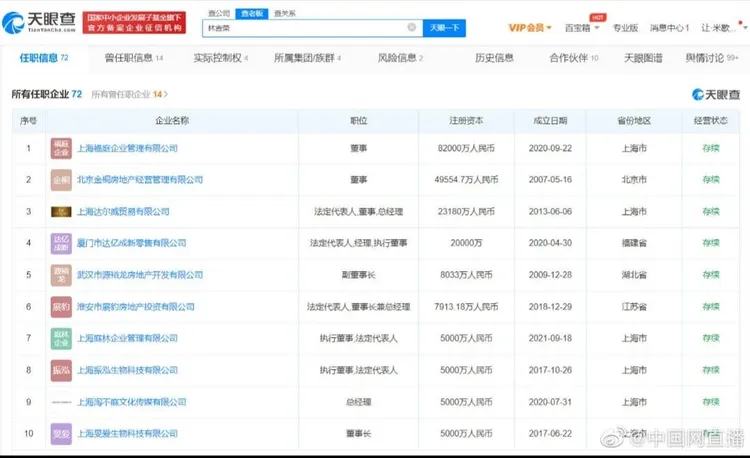Open the 天眼图谱 tab
The height and width of the screenshot is (458, 750).
643,58
